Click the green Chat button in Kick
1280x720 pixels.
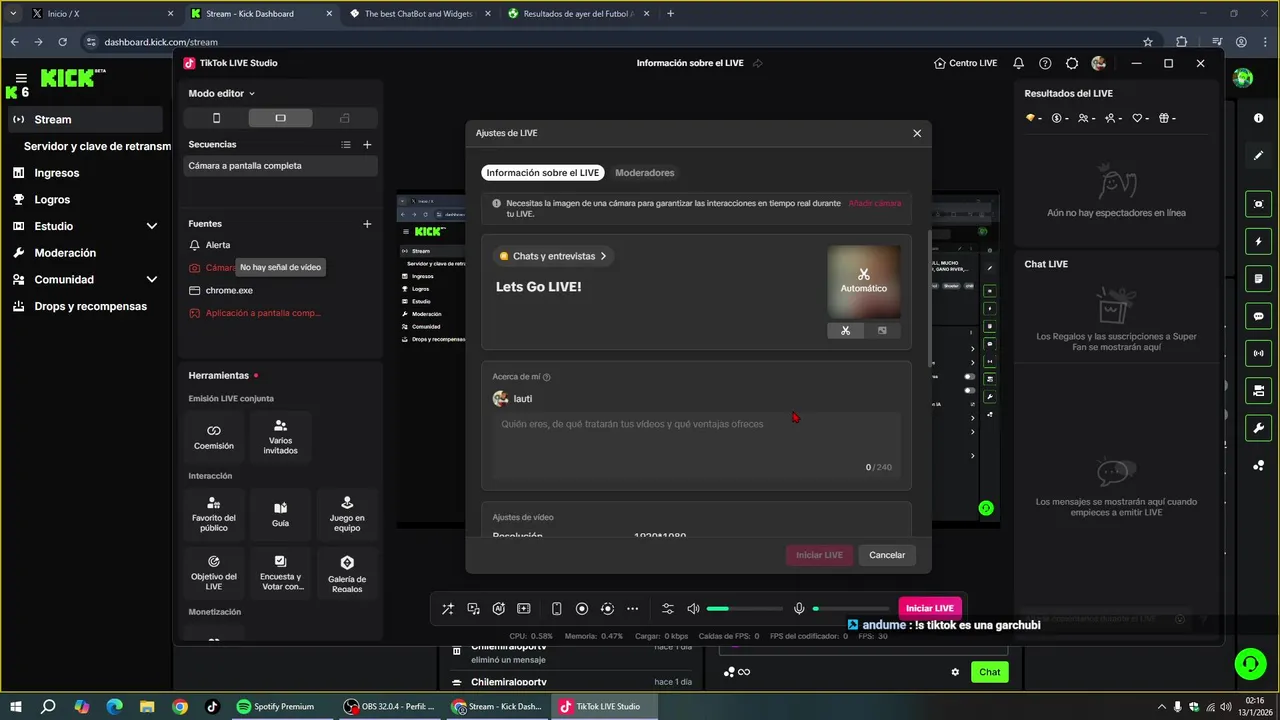click(989, 672)
